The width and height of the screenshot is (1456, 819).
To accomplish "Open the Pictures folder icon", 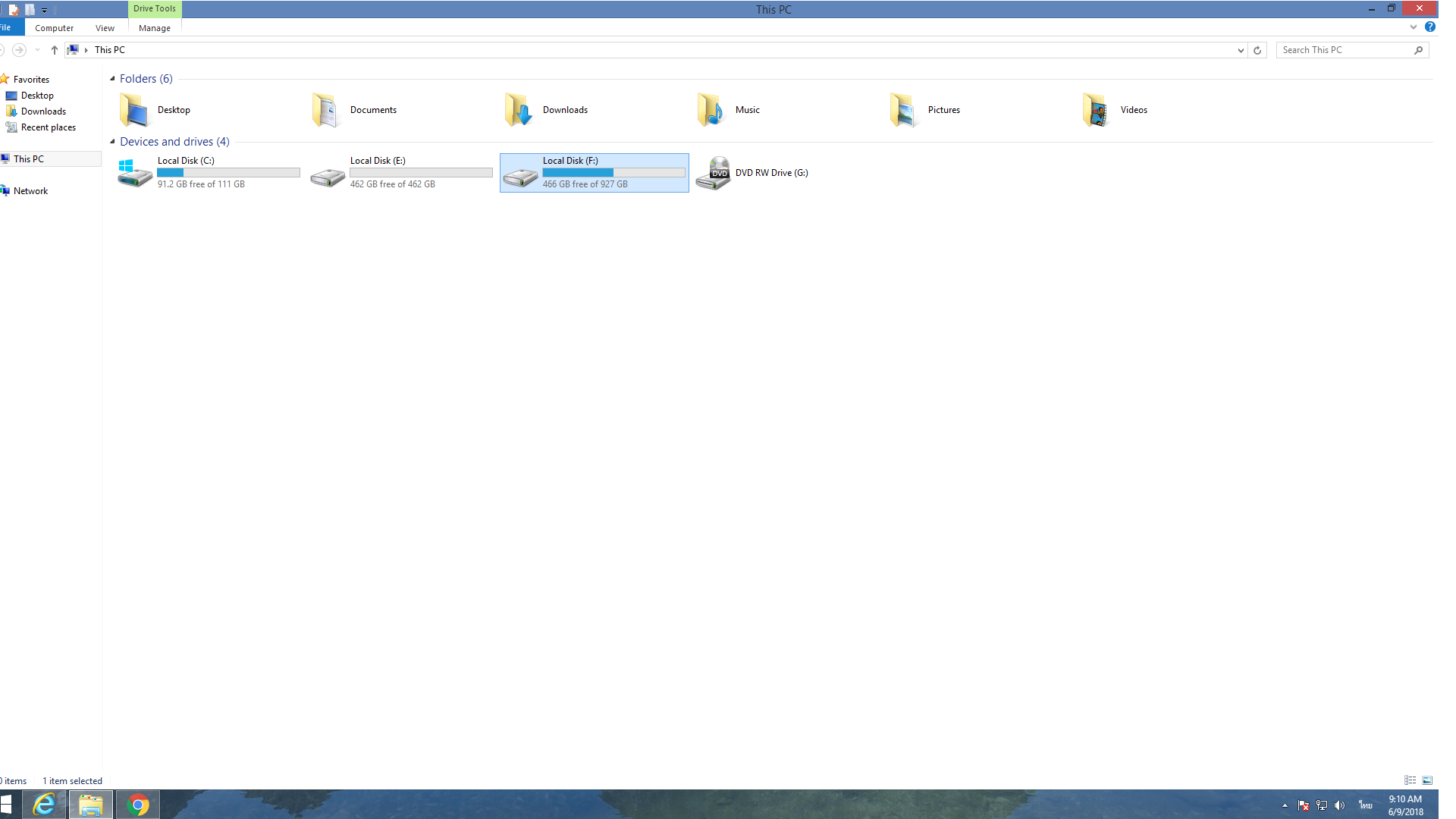I will point(904,110).
